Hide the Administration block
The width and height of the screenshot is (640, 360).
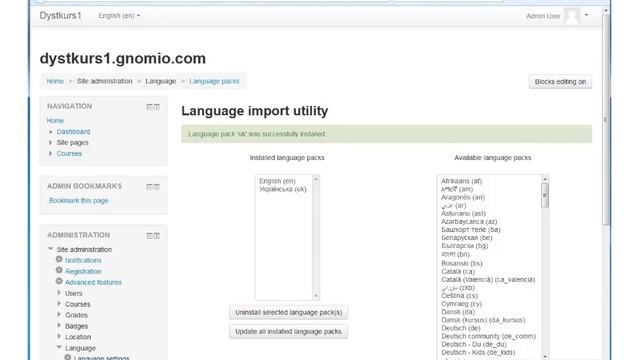pyautogui.click(x=149, y=236)
